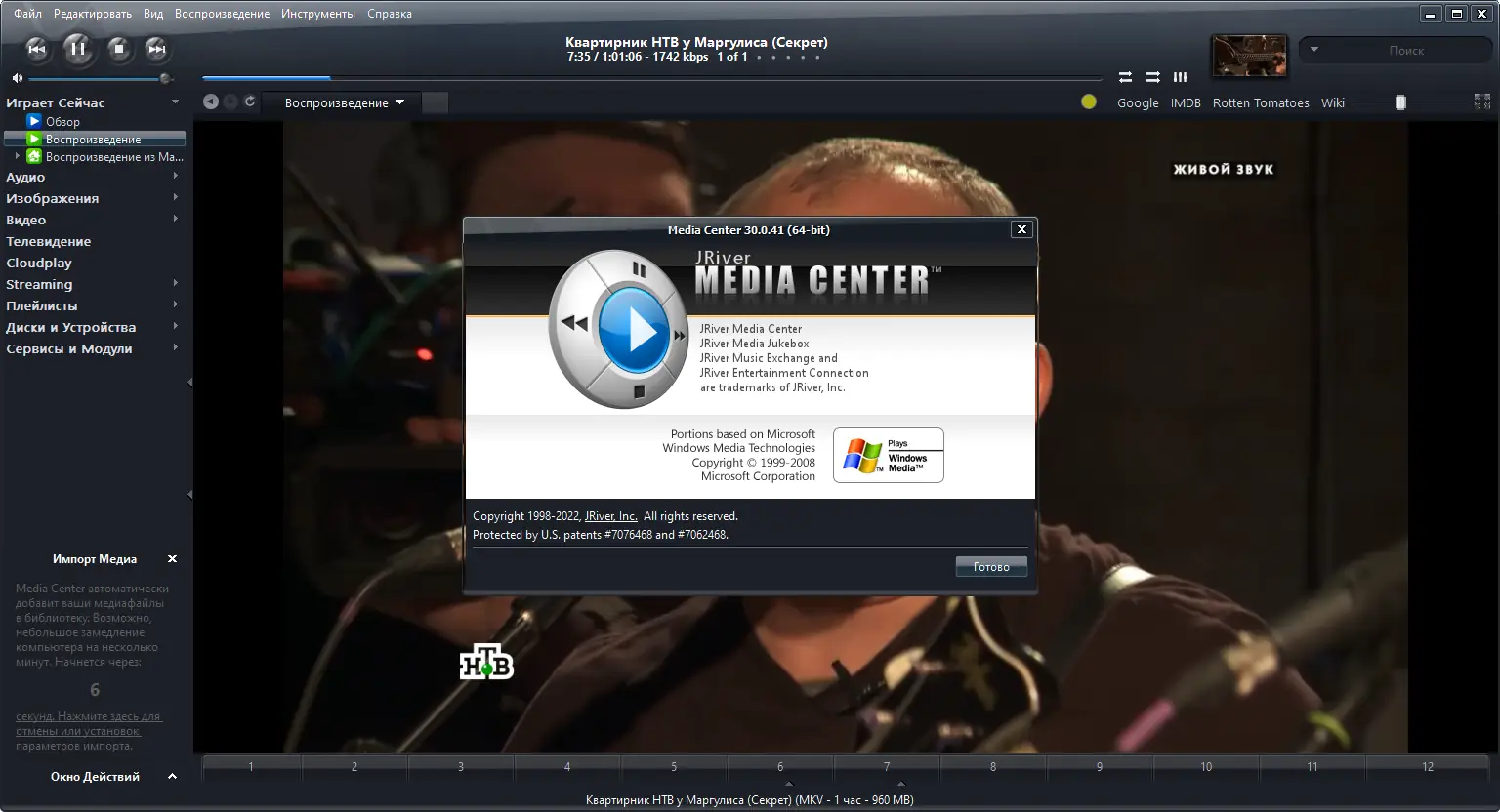The image size is (1500, 812).
Task: Click the Готово button in the dialog
Action: pos(991,567)
